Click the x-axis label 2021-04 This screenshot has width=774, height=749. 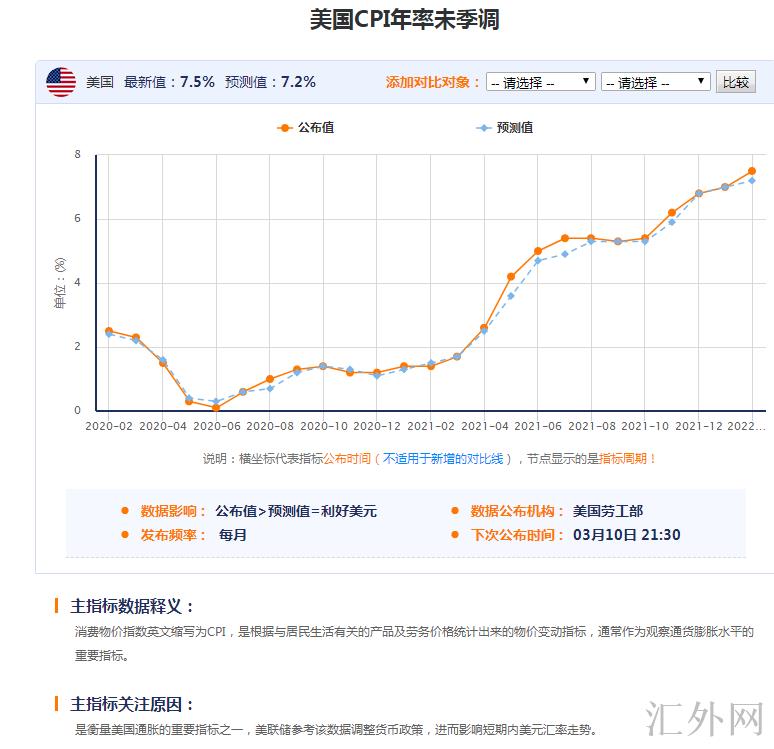point(484,426)
